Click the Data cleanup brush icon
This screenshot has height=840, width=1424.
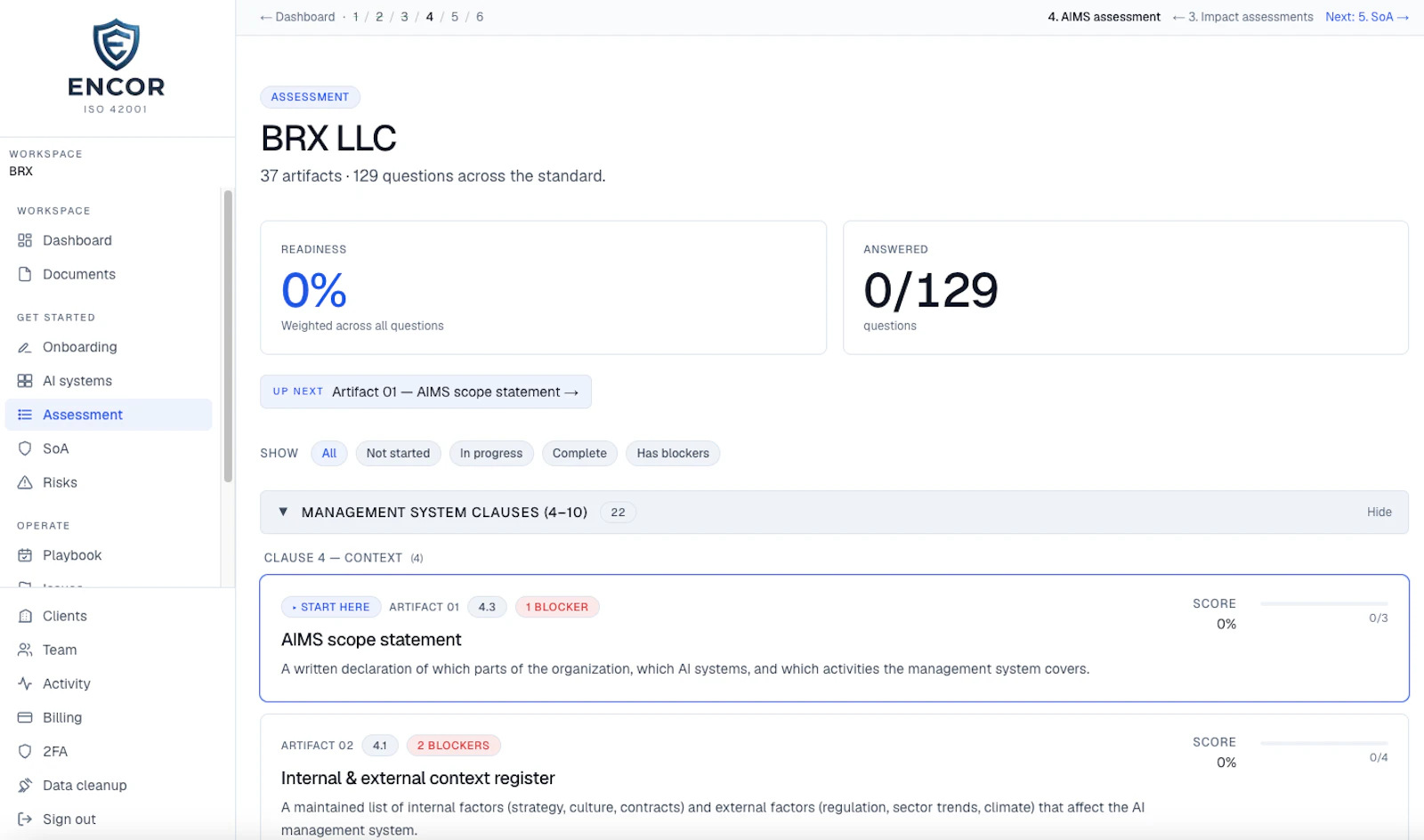coord(25,785)
